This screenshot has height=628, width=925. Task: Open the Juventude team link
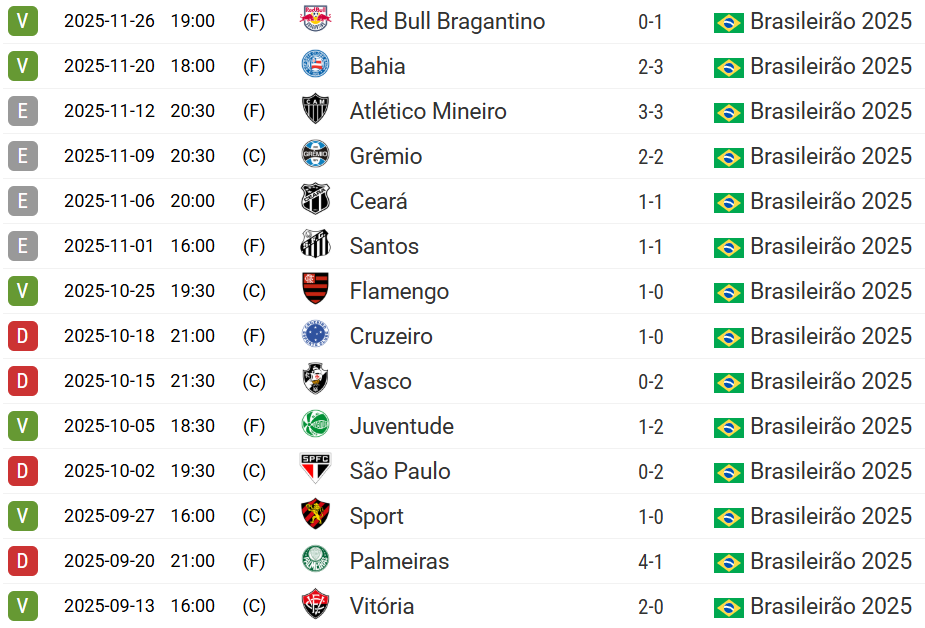click(401, 426)
